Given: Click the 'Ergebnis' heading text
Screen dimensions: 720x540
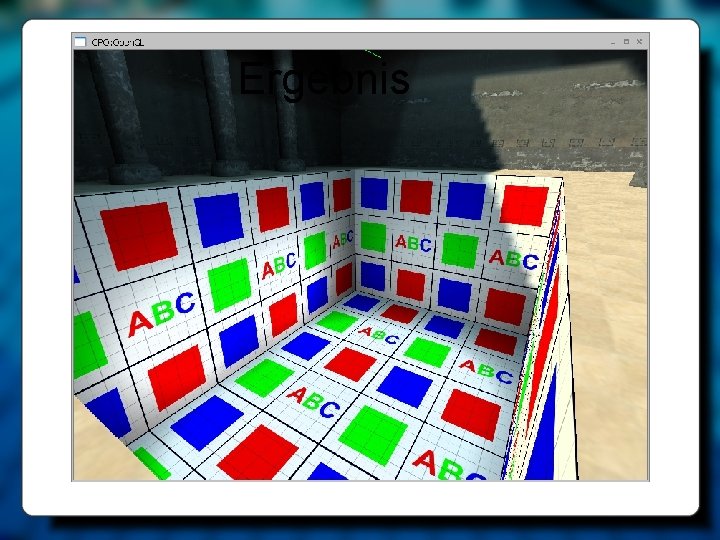Looking at the screenshot, I should tap(324, 80).
